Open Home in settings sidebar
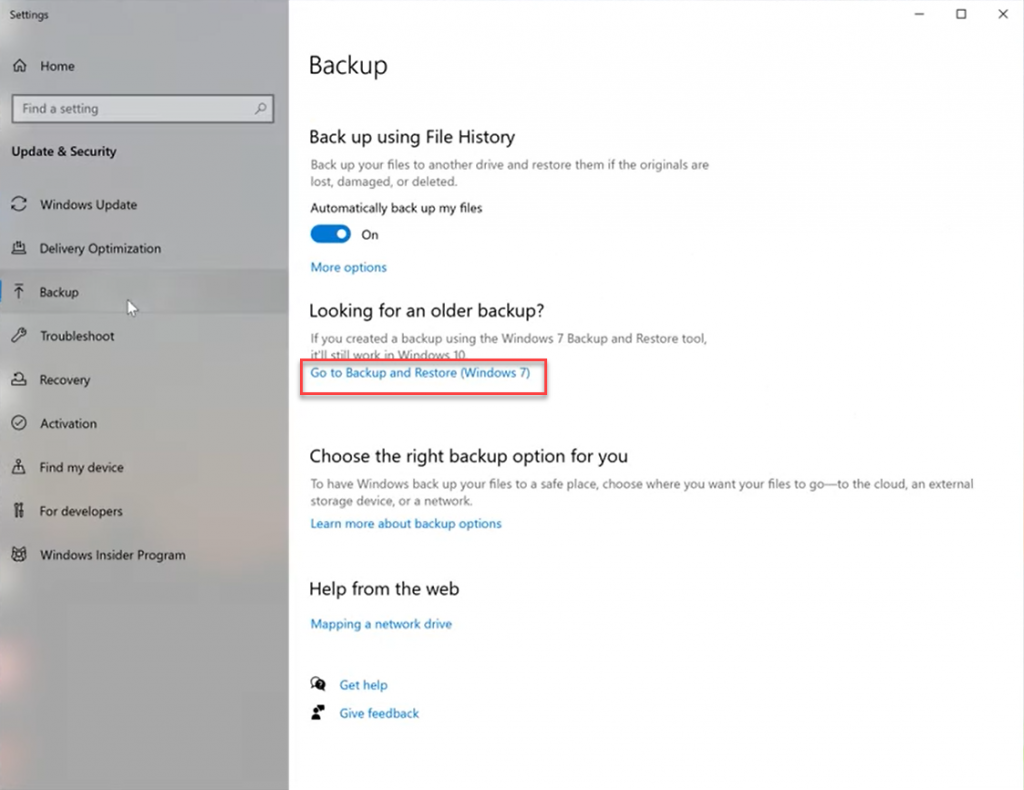1024x790 pixels. (x=144, y=66)
